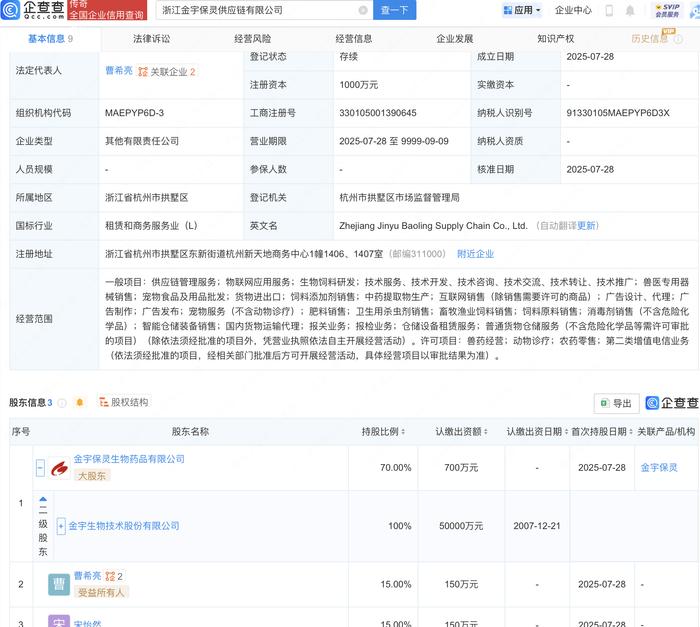Viewport: 700px width, 627px height.
Task: Click the 金宇保灵生物药品 company logo thumbnail
Action: [59, 468]
